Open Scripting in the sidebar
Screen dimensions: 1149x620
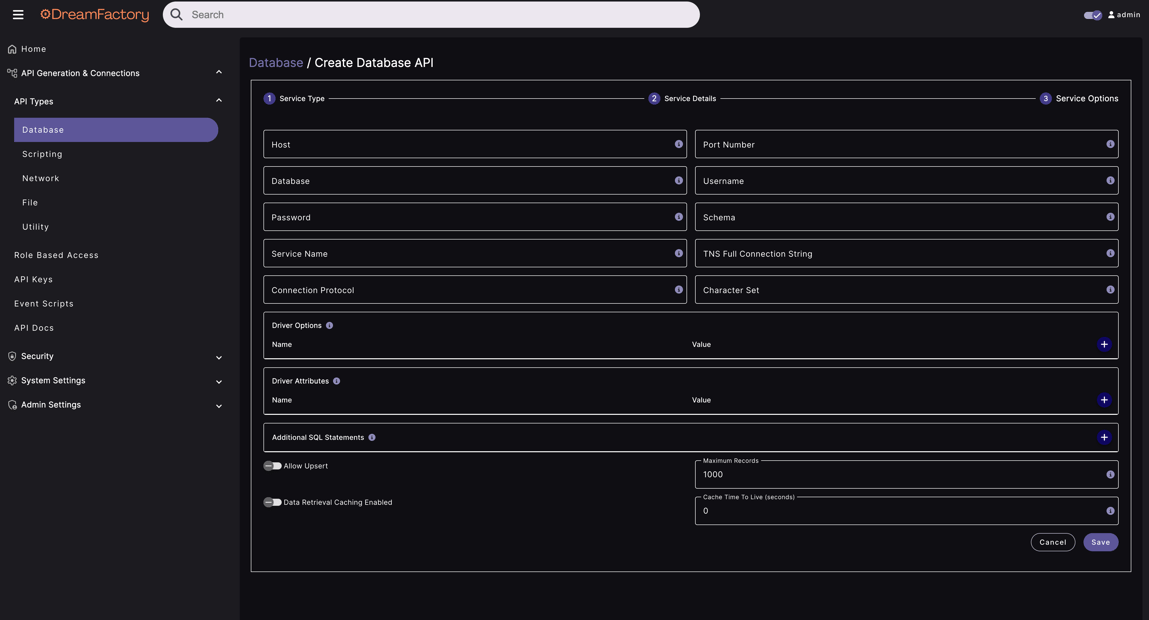tap(42, 154)
